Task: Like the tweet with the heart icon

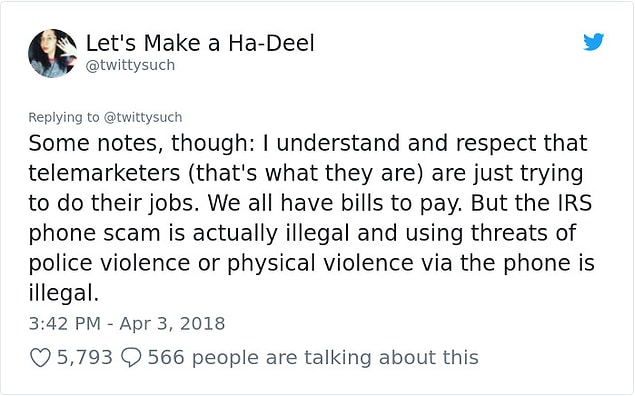Action: [x=40, y=358]
